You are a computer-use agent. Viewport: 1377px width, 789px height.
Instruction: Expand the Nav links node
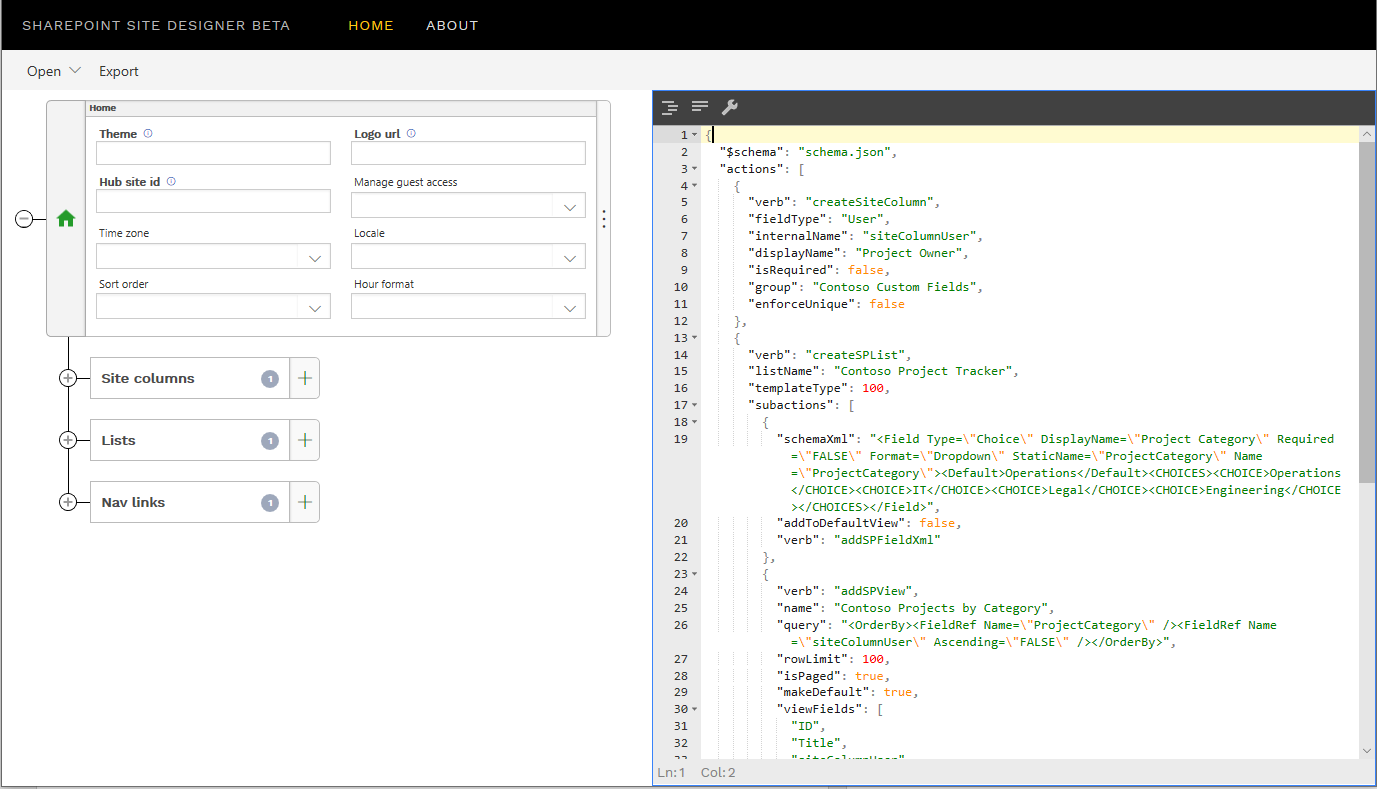(x=68, y=502)
